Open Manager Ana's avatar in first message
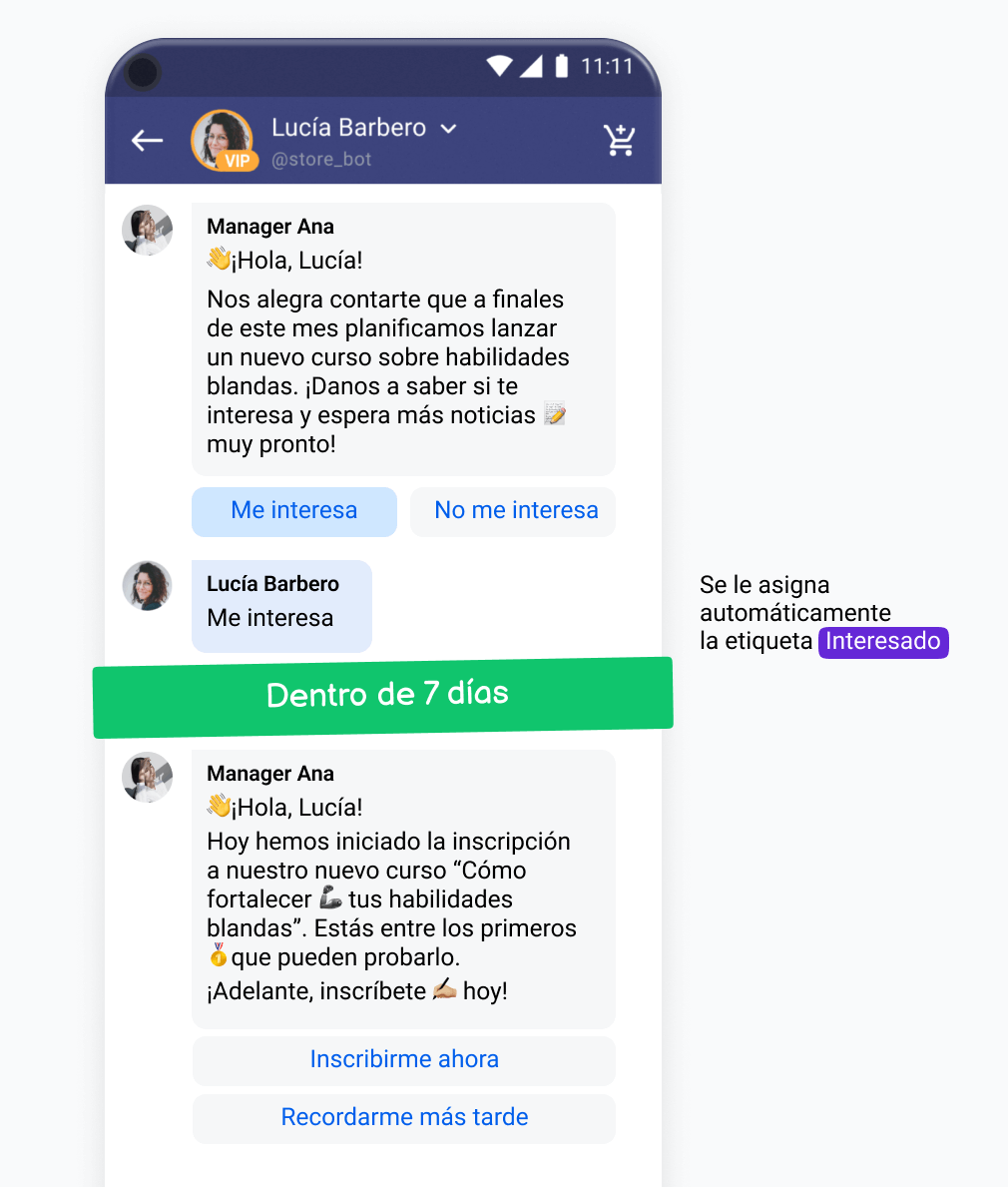This screenshot has height=1187, width=1008. 148,230
